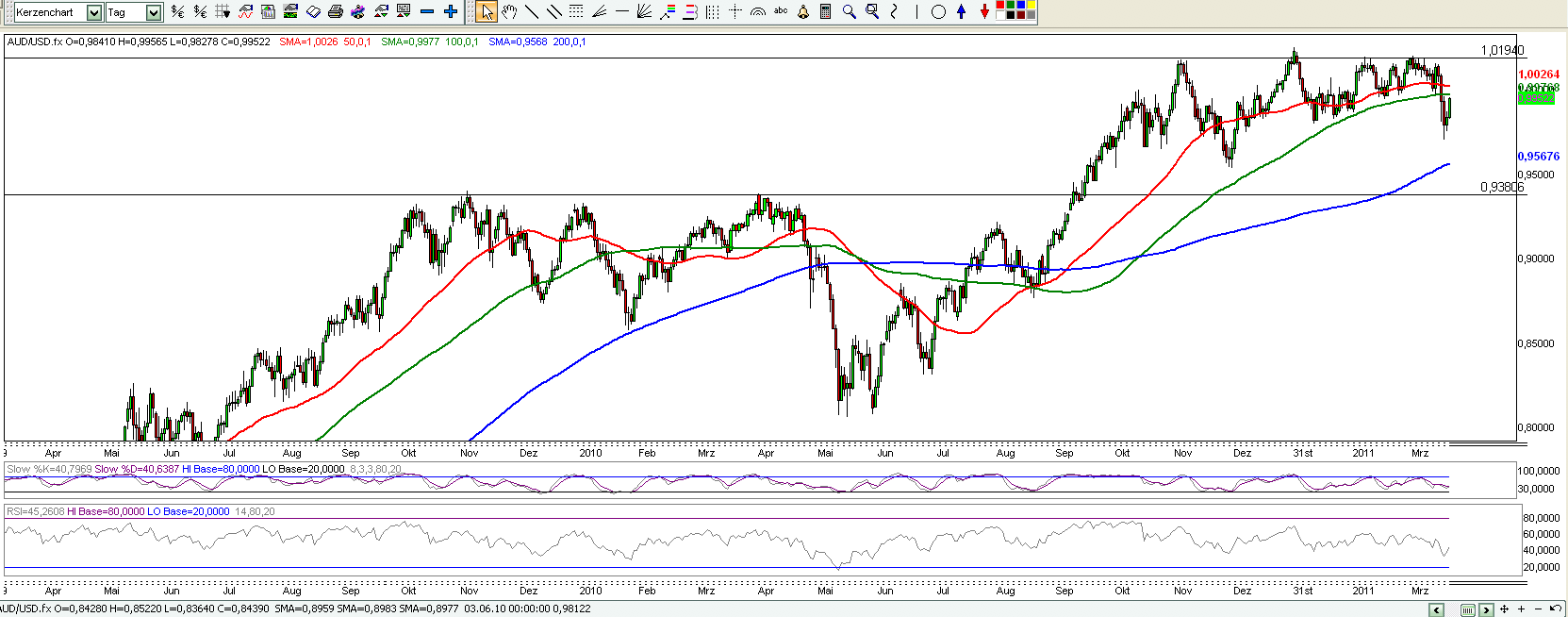Click the small plus icon at bottom right
Viewport: 1568px width, 617px height.
pyautogui.click(x=1521, y=609)
